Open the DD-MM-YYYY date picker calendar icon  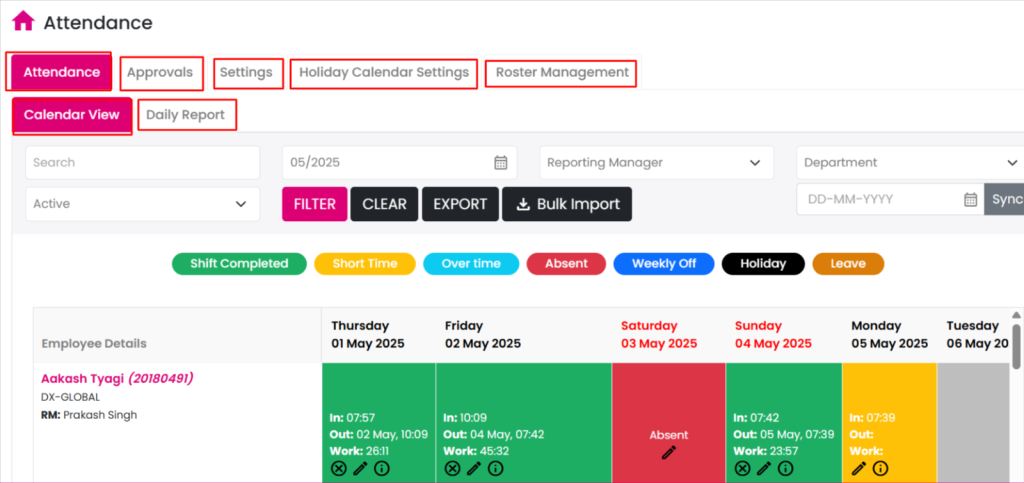(x=970, y=200)
